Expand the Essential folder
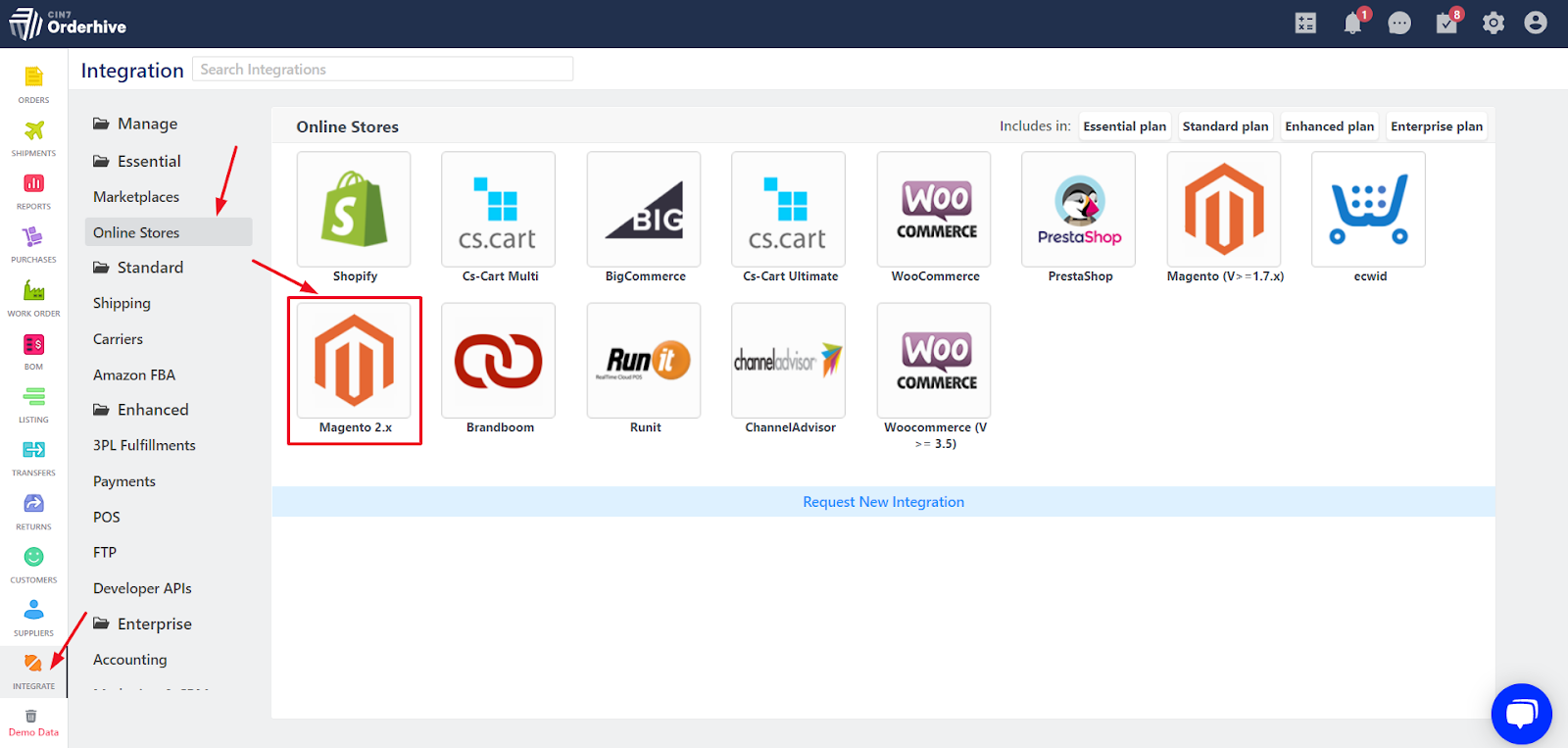1568x748 pixels. pyautogui.click(x=136, y=161)
